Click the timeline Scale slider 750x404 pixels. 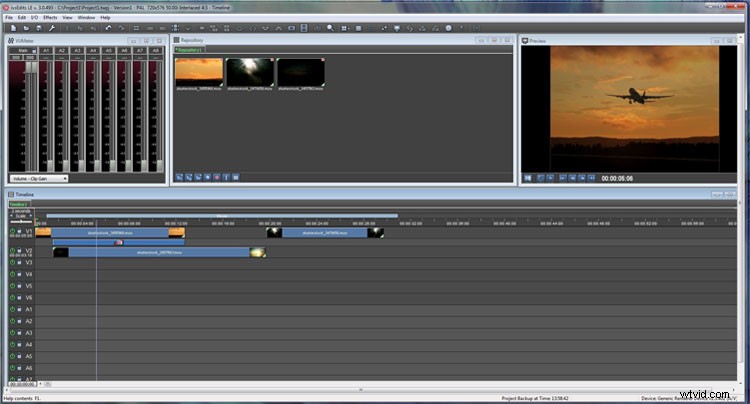coord(22,221)
